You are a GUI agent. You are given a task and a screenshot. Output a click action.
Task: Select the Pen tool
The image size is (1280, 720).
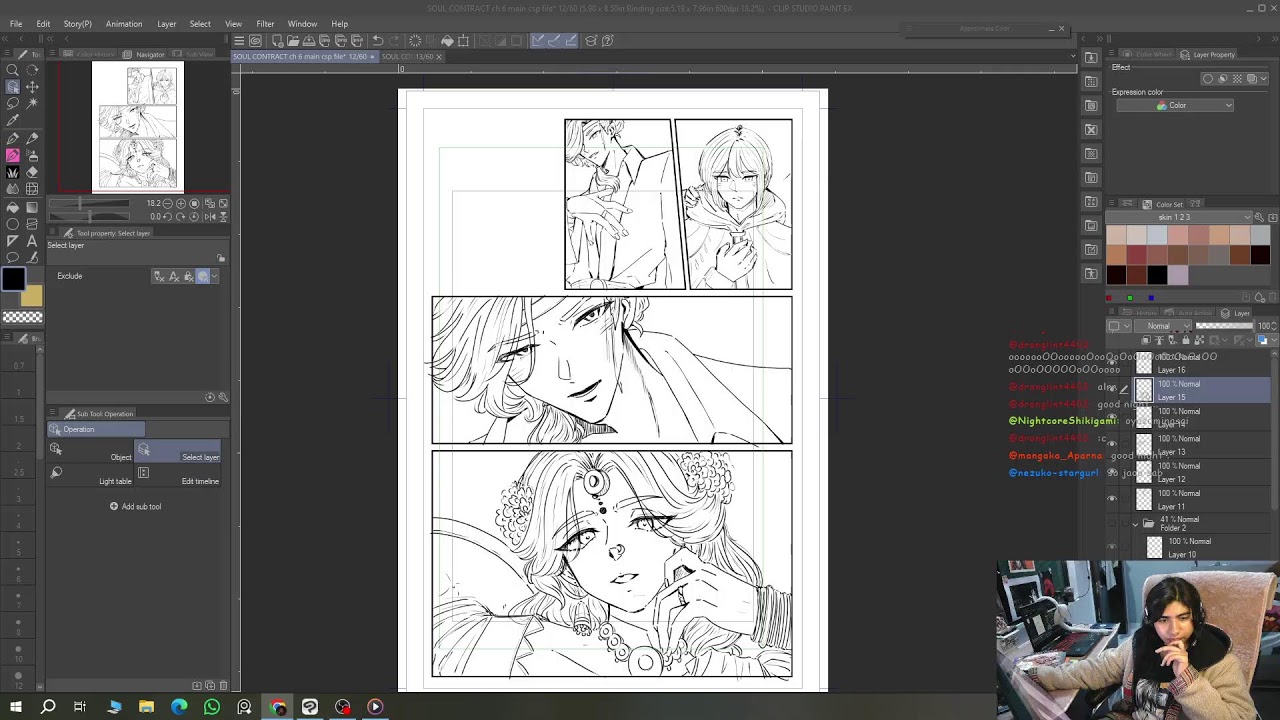click(x=13, y=138)
